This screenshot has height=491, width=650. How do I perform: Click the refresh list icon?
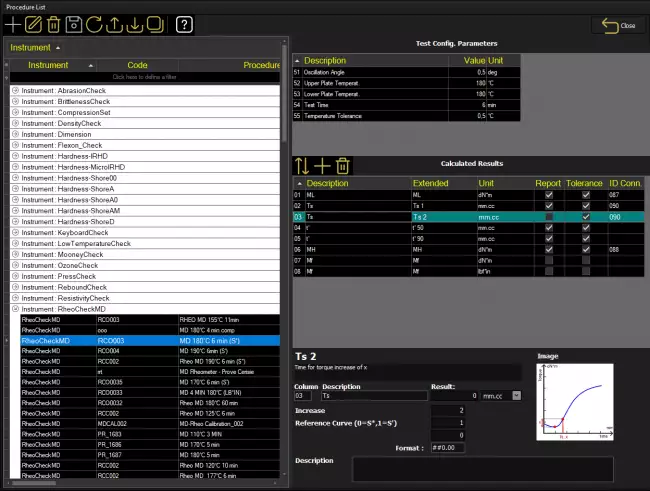point(95,24)
